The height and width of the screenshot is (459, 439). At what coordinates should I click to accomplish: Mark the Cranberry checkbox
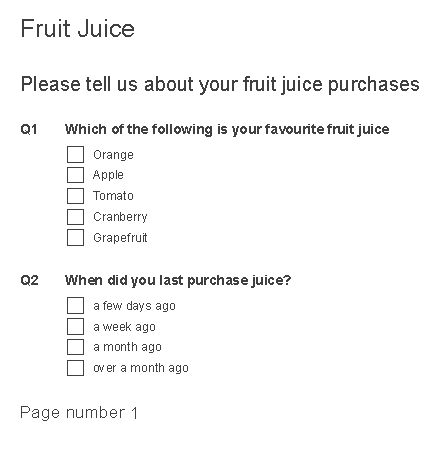[x=75, y=217]
